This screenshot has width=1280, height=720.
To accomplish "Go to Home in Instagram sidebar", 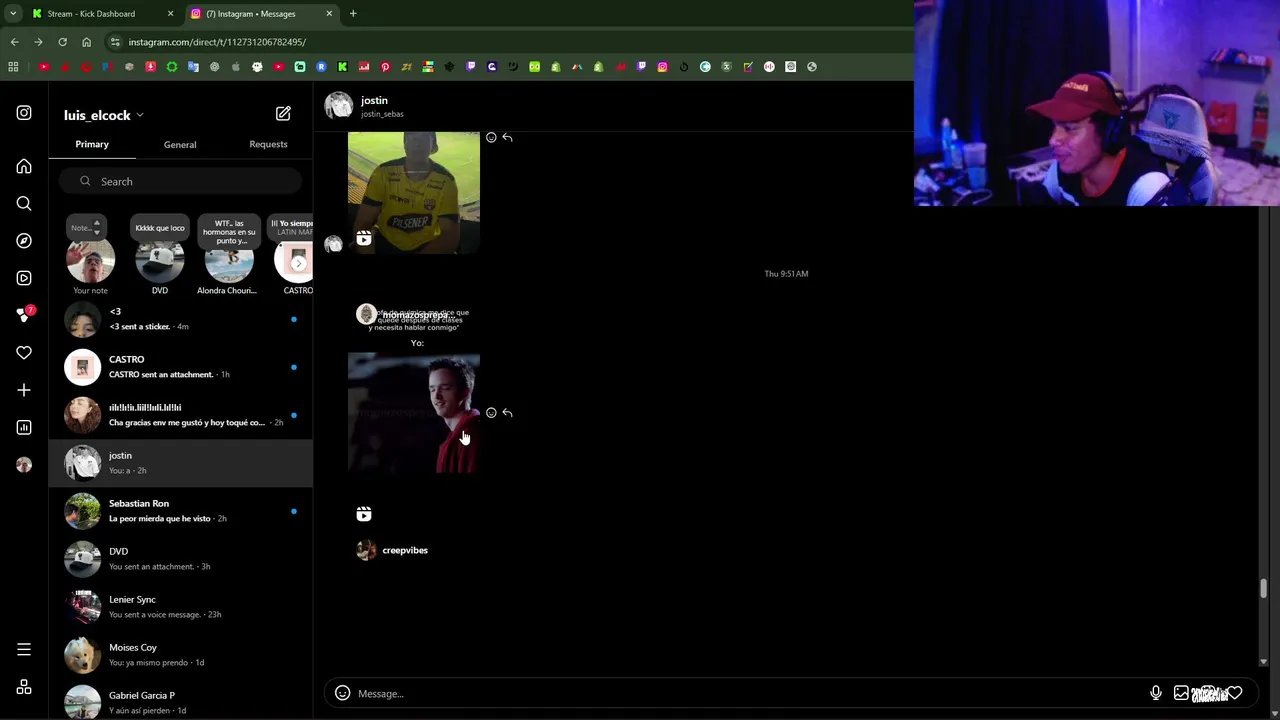I will (x=24, y=167).
